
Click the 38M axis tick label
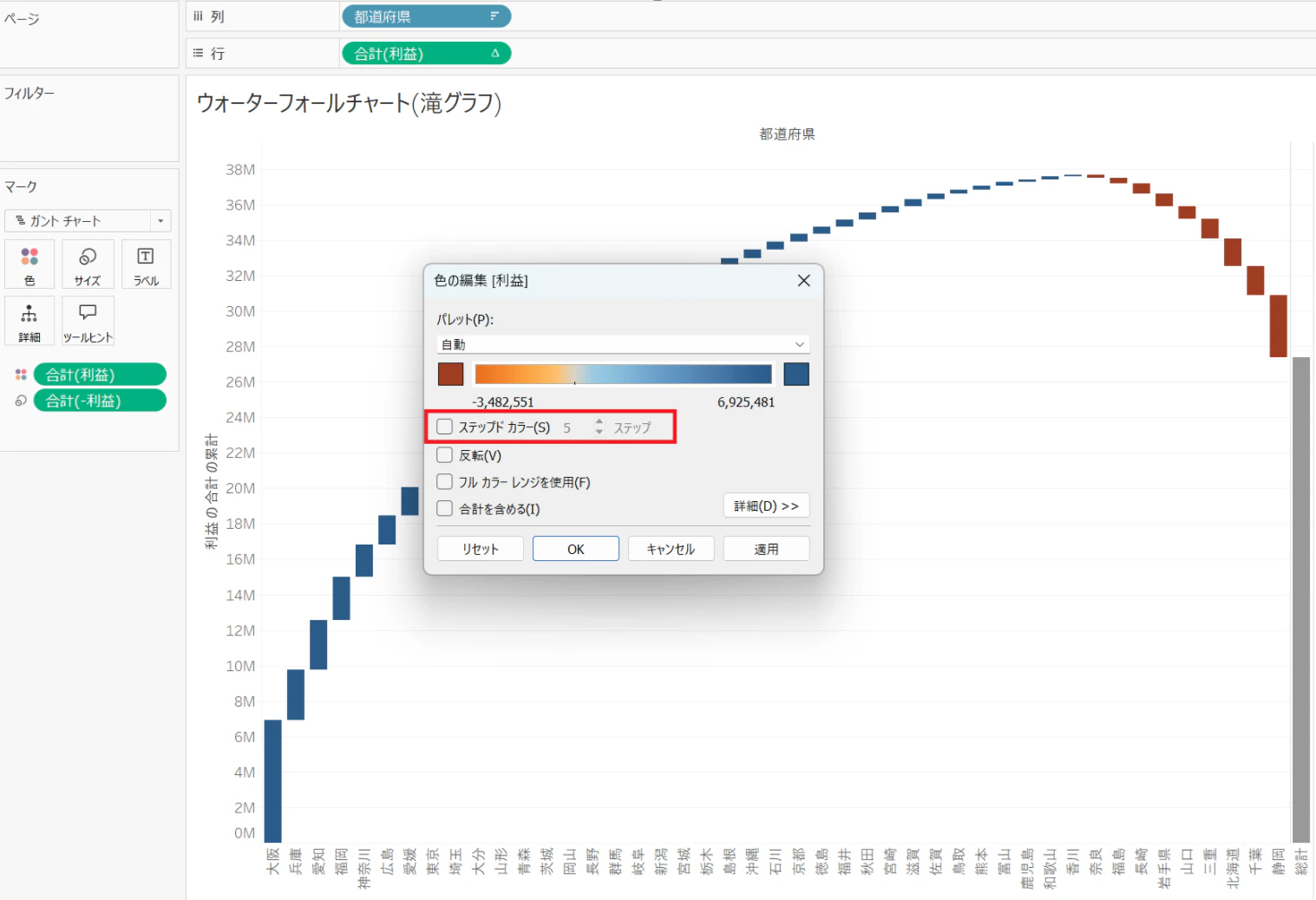coord(240,170)
